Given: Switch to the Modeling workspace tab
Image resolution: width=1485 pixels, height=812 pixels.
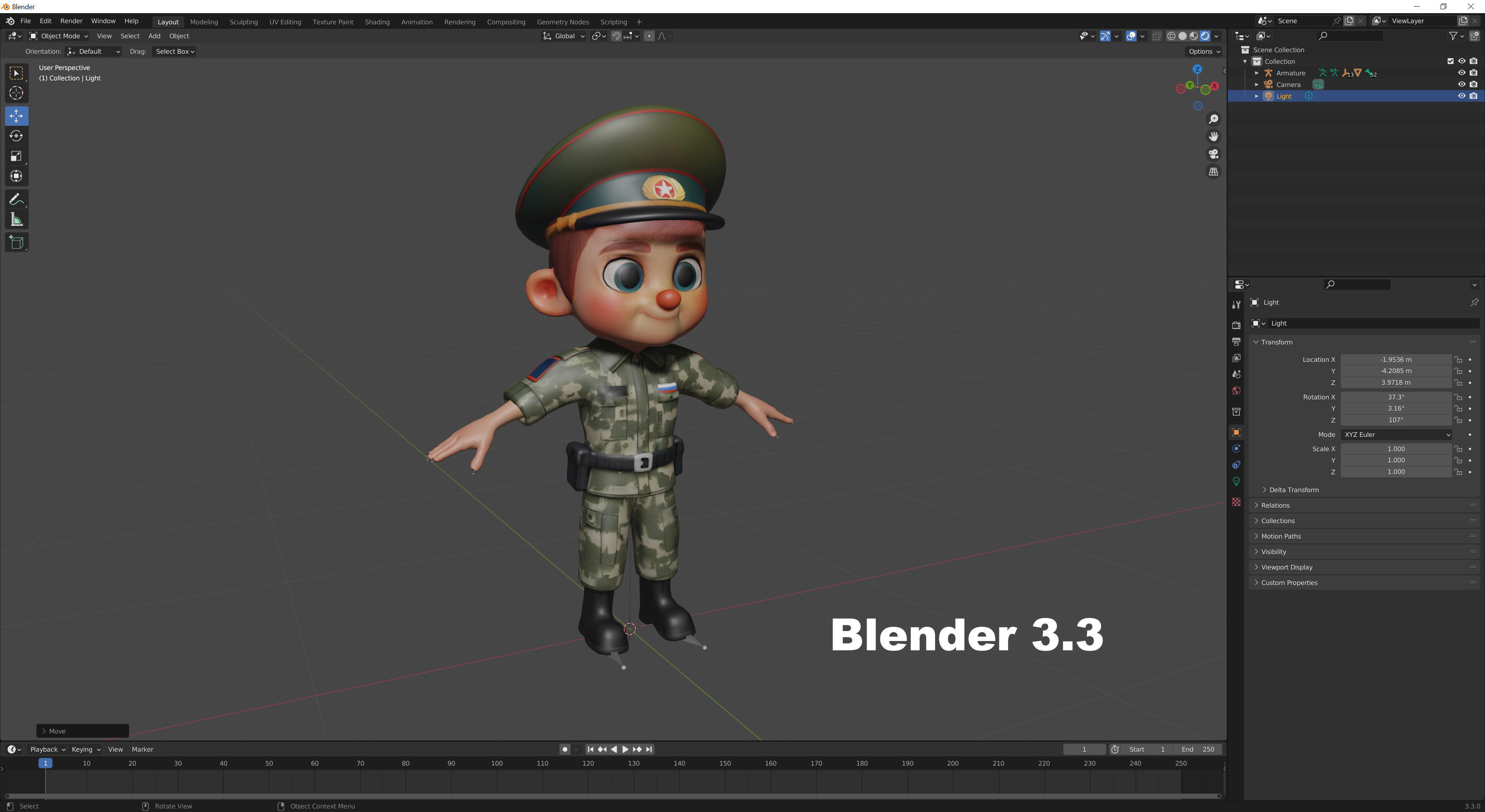Looking at the screenshot, I should [x=204, y=22].
